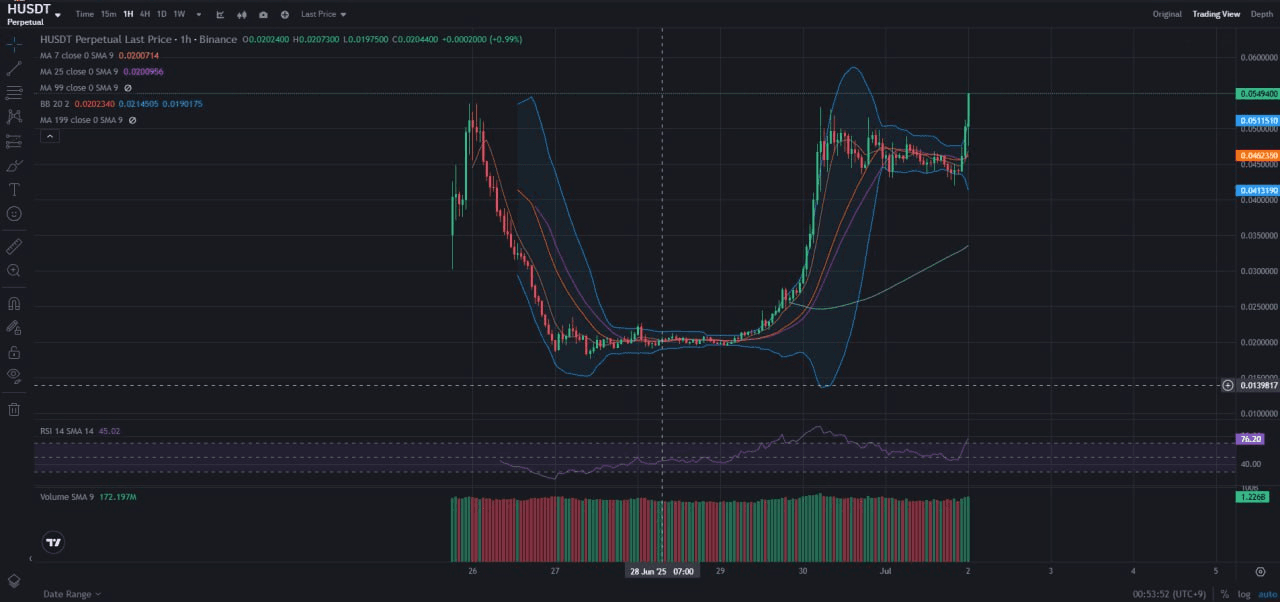The width and height of the screenshot is (1280, 602).
Task: Open the object tree layers icon
Action: (14, 581)
